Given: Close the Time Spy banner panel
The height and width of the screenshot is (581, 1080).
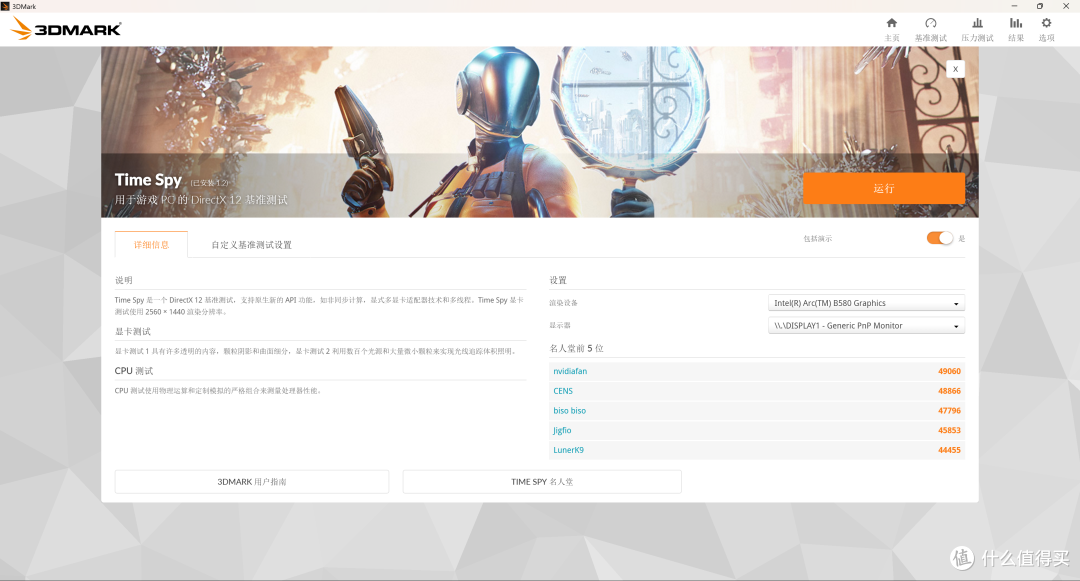Looking at the screenshot, I should click(x=955, y=69).
